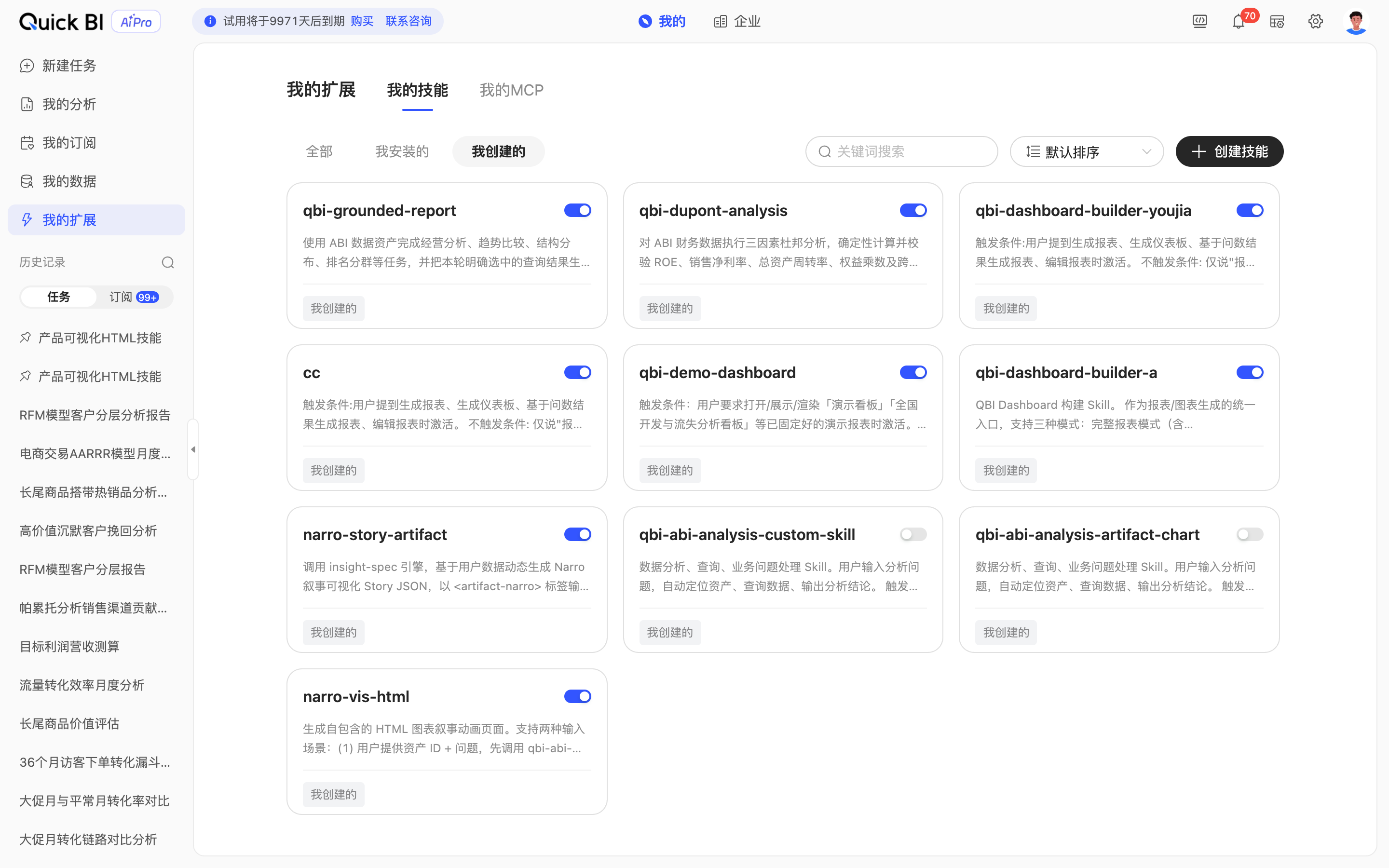Collapse the left sidebar with the arrow handle

[193, 449]
